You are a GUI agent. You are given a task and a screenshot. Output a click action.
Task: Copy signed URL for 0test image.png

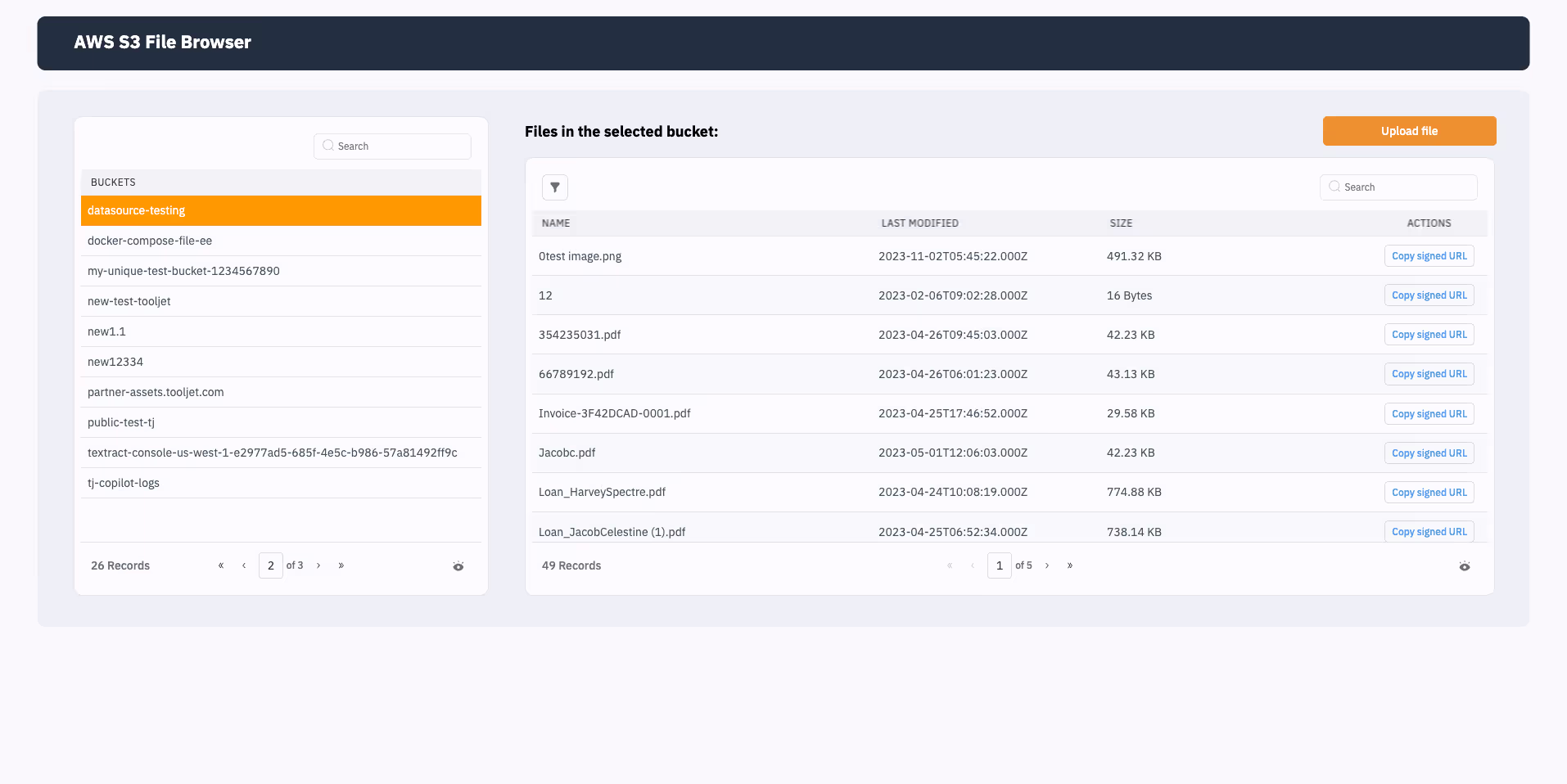[x=1429, y=256]
